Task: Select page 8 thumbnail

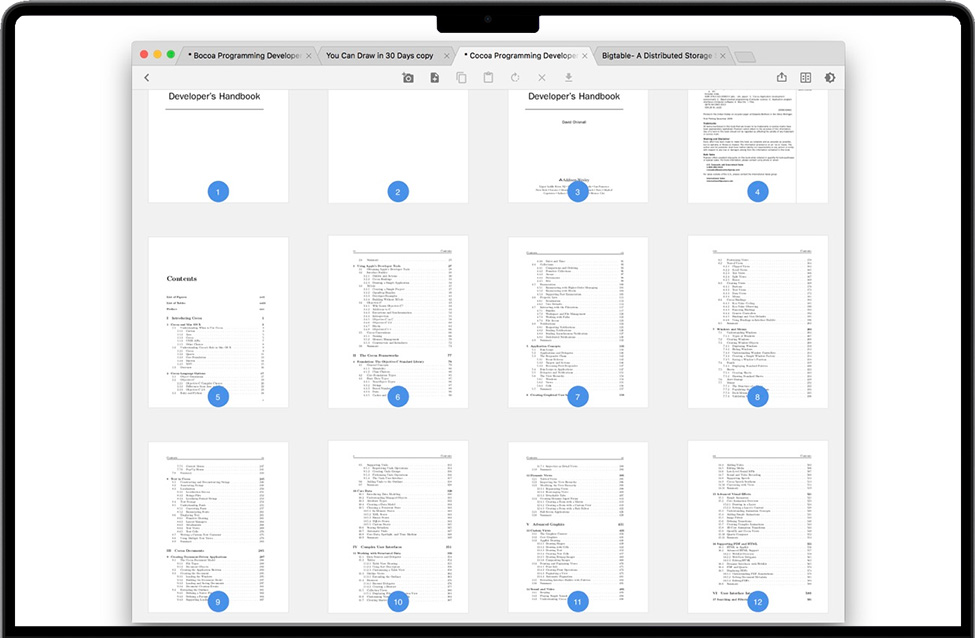Action: click(757, 322)
